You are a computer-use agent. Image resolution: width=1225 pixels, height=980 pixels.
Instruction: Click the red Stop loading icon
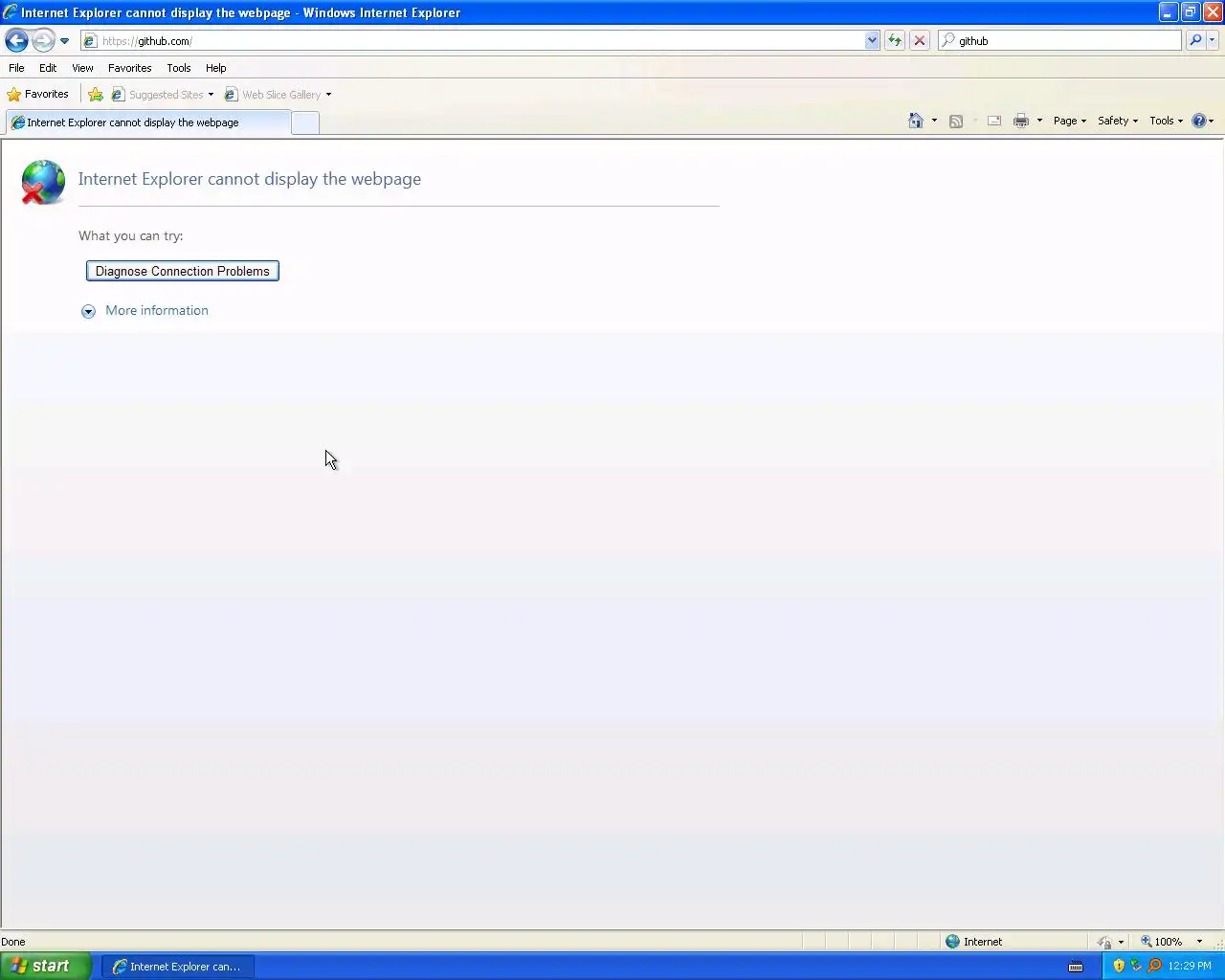point(920,41)
